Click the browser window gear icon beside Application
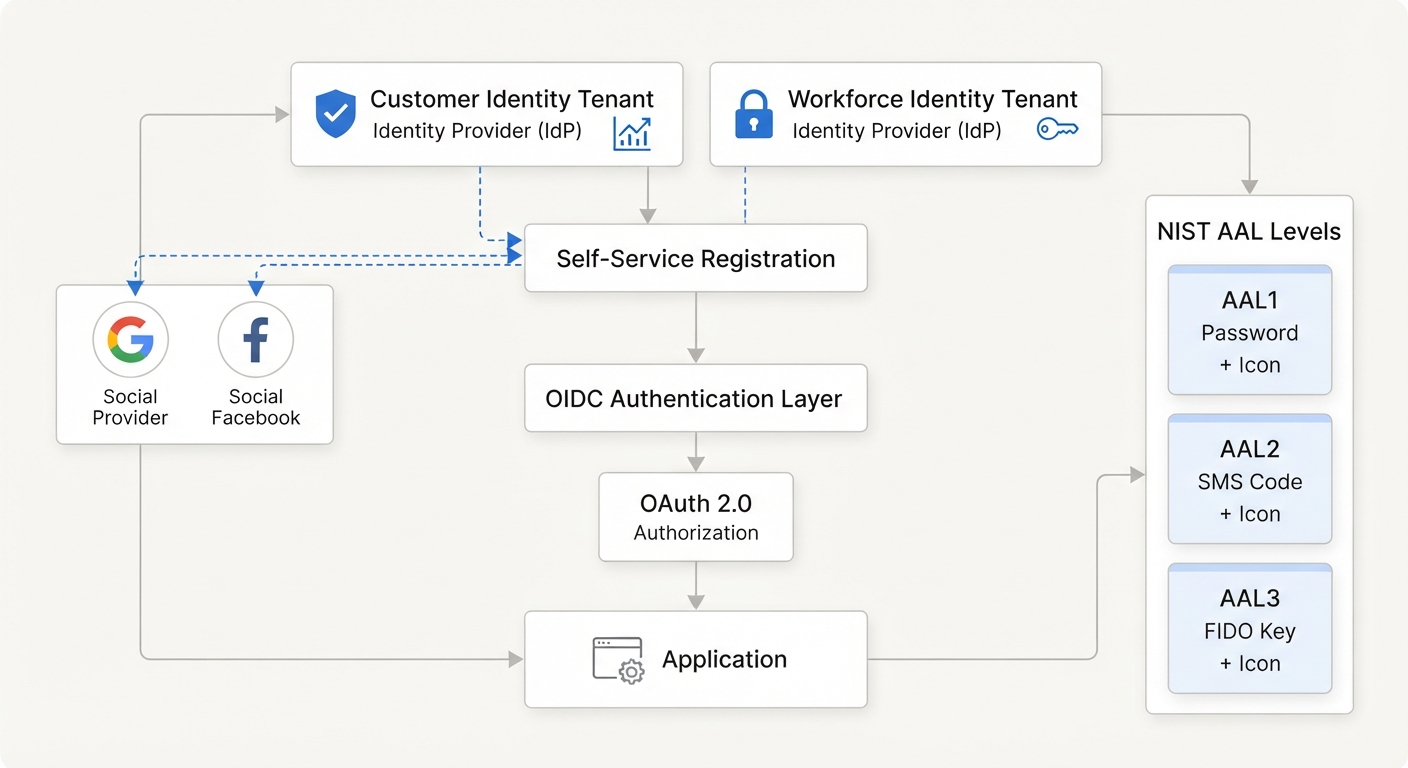This screenshot has height=768, width=1408. (x=619, y=660)
